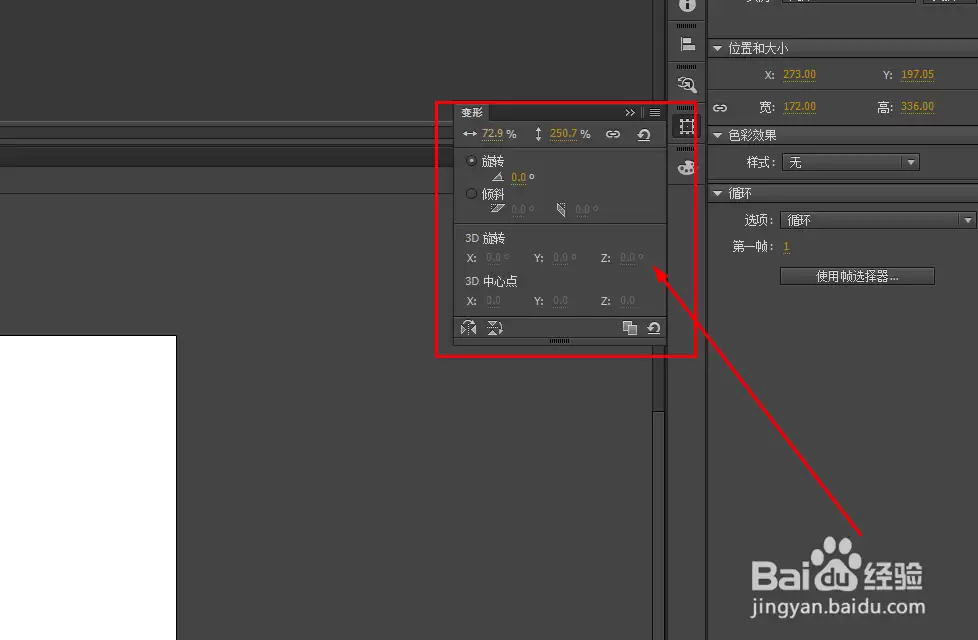The width and height of the screenshot is (978, 640).
Task: Collapse the 色彩效果 section
Action: point(717,135)
